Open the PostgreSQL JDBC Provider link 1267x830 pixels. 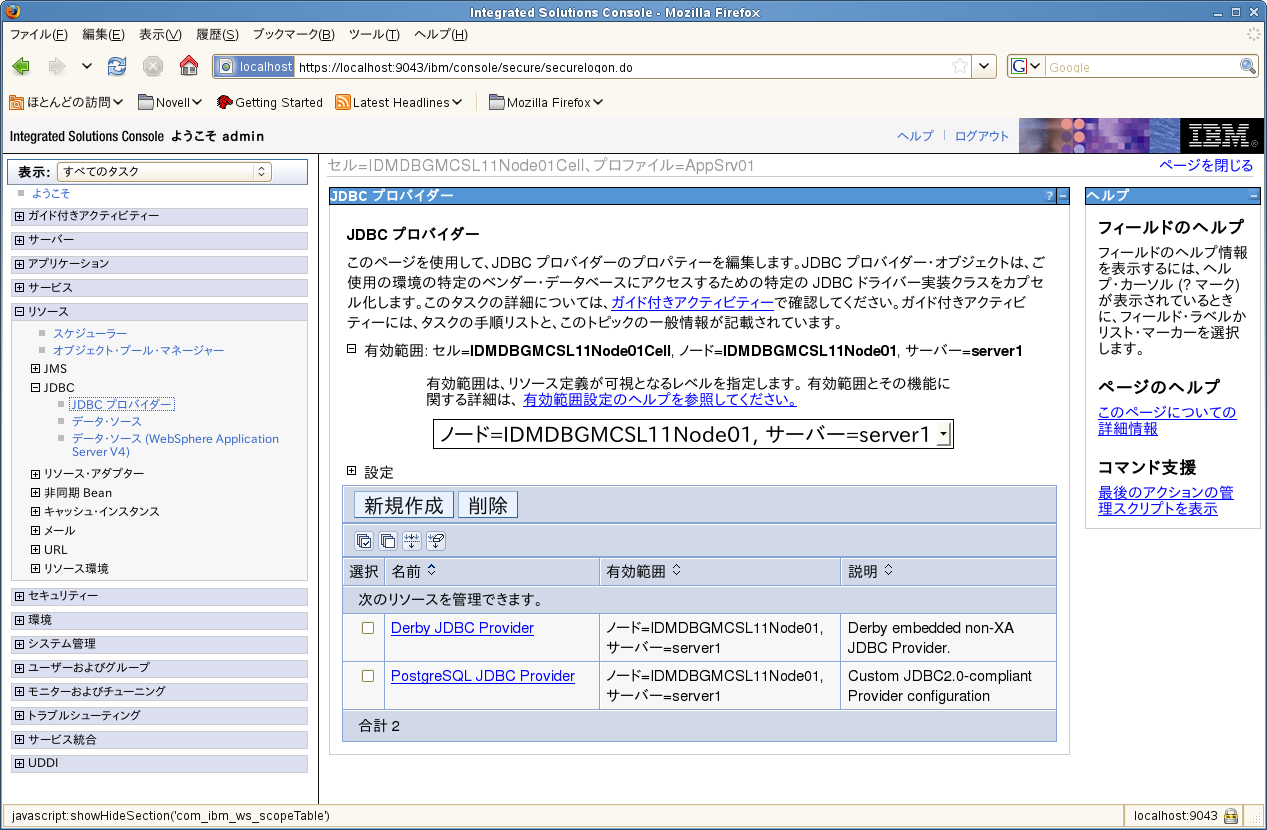[483, 676]
